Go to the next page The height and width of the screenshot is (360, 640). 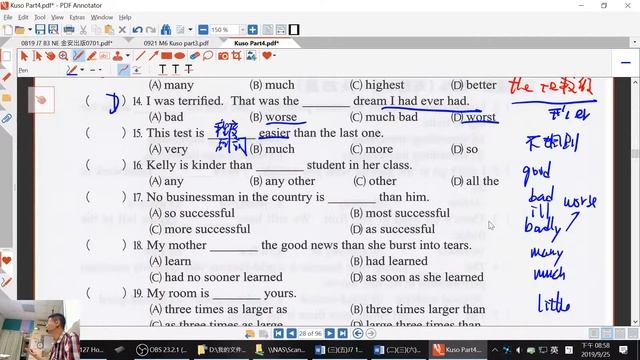pyautogui.click(x=329, y=333)
